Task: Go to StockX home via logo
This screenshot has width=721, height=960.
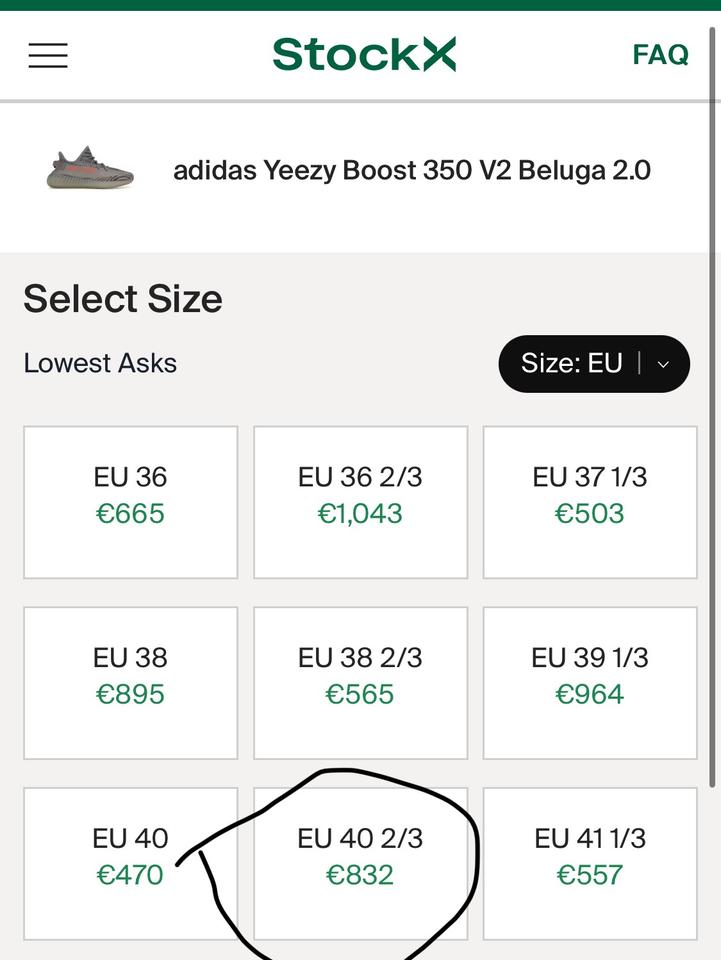Action: [x=364, y=54]
